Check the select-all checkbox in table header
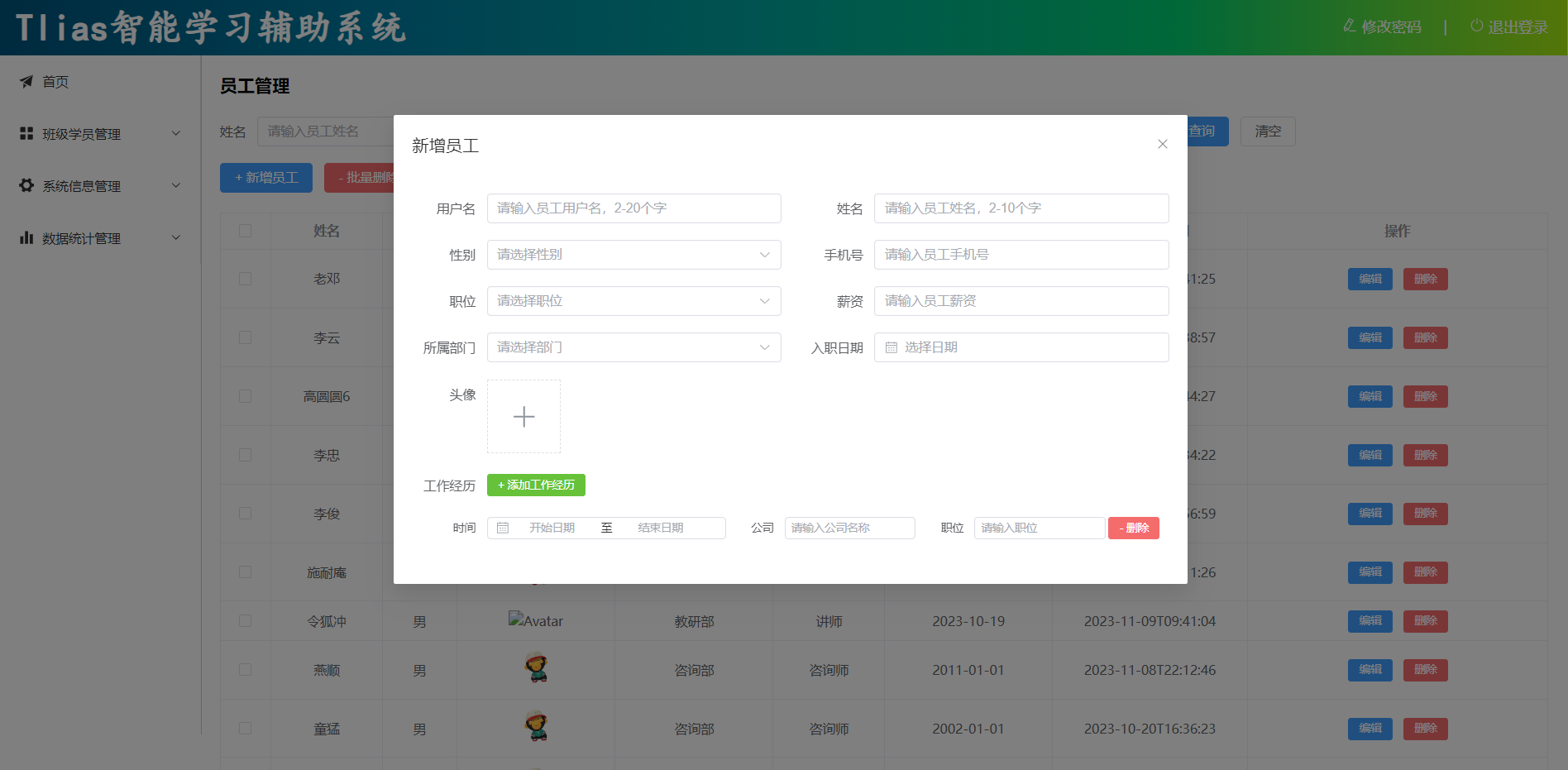This screenshot has width=1568, height=770. point(245,231)
